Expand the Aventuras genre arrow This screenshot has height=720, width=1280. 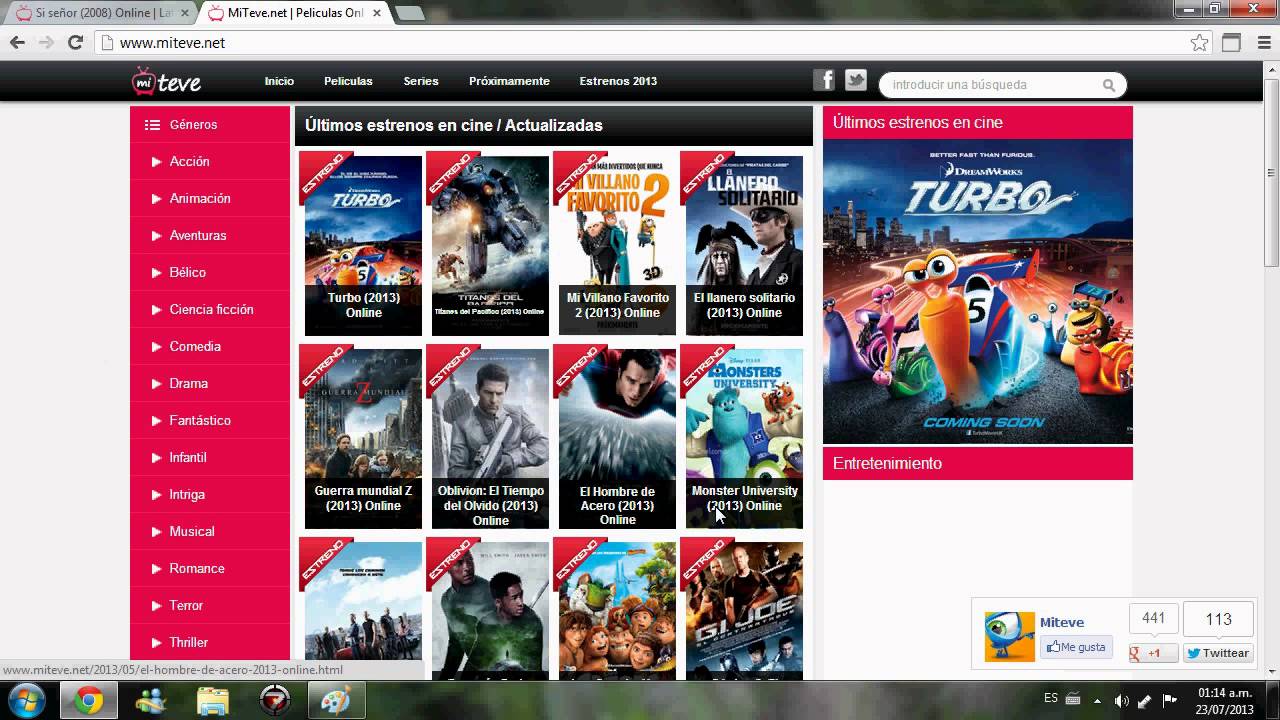tap(156, 236)
